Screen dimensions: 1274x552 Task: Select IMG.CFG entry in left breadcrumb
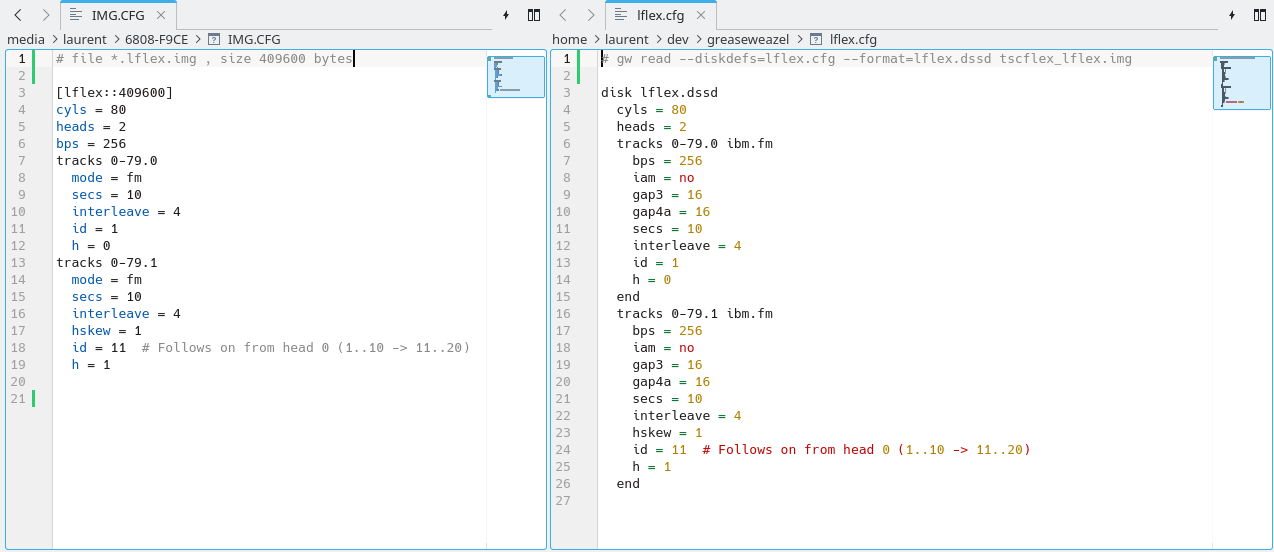click(x=254, y=39)
